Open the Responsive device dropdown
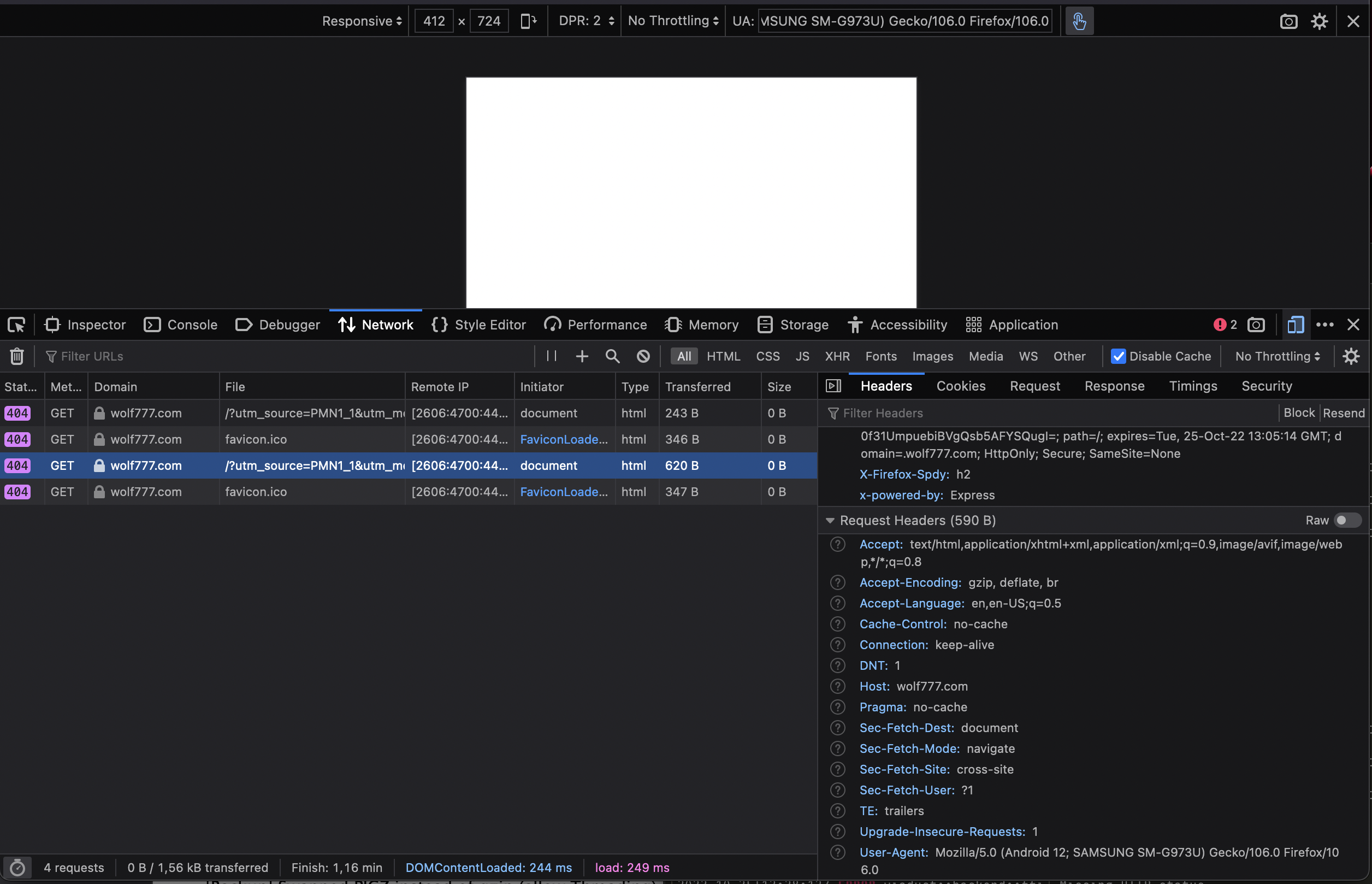 tap(362, 21)
